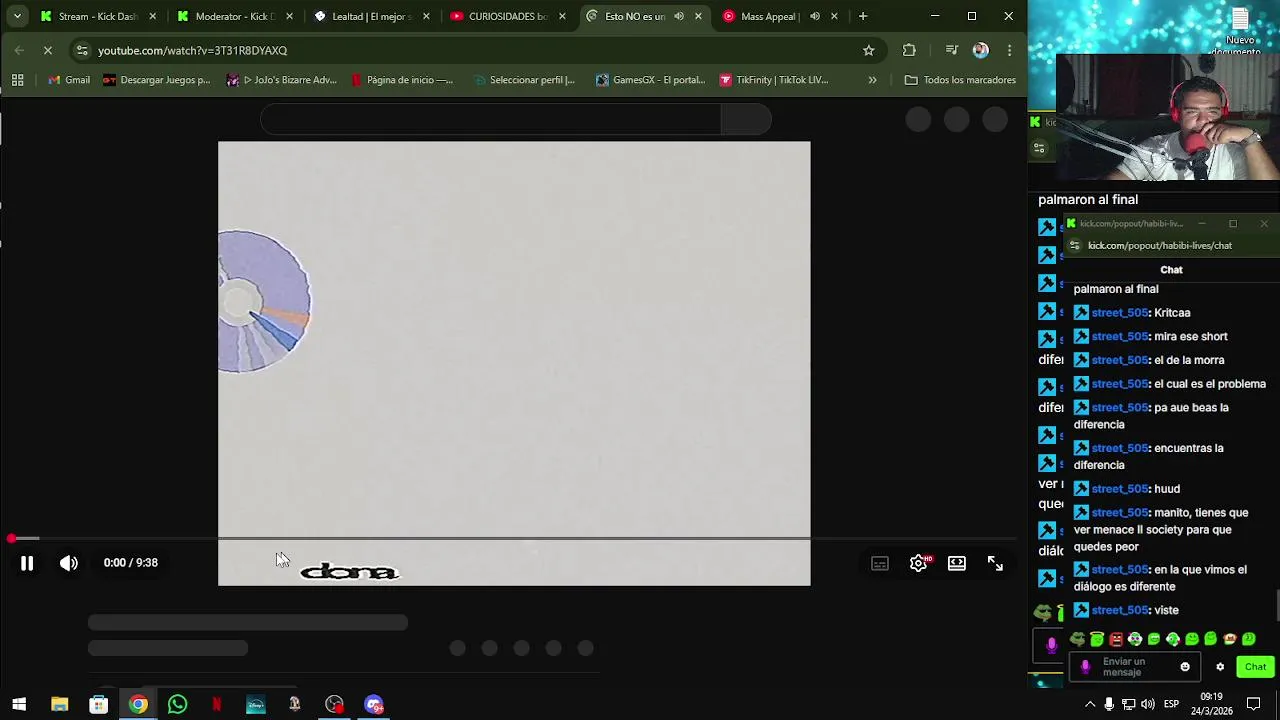Viewport: 1280px width, 720px height.
Task: Open chat settings gear in Kick popout
Action: [x=1220, y=667]
